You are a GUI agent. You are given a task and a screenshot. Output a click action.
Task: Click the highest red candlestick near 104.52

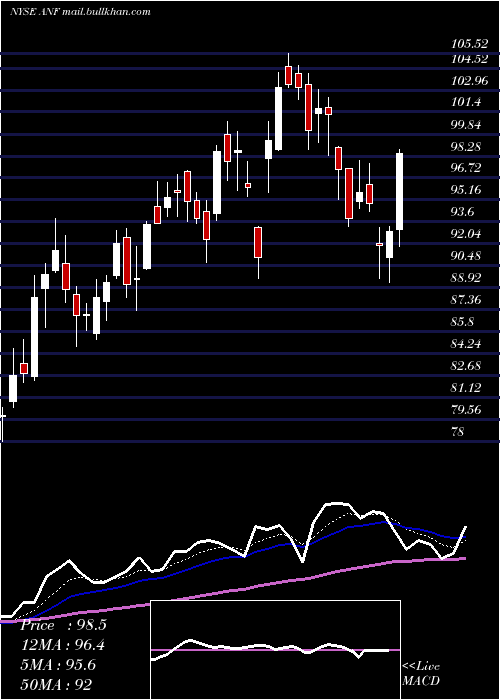pos(288,75)
